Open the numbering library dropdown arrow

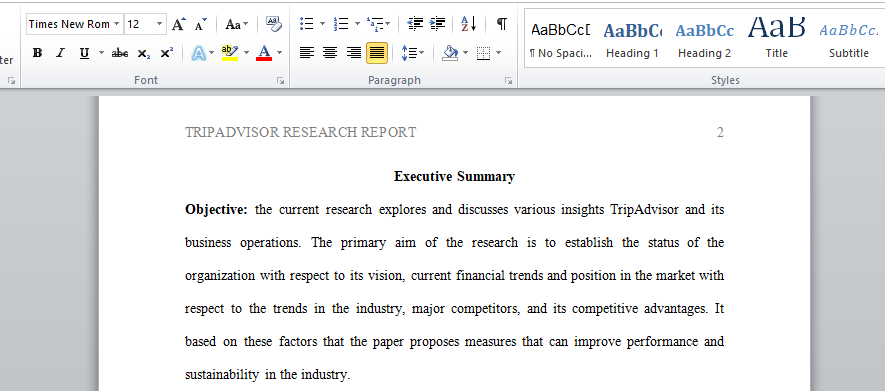[357, 24]
